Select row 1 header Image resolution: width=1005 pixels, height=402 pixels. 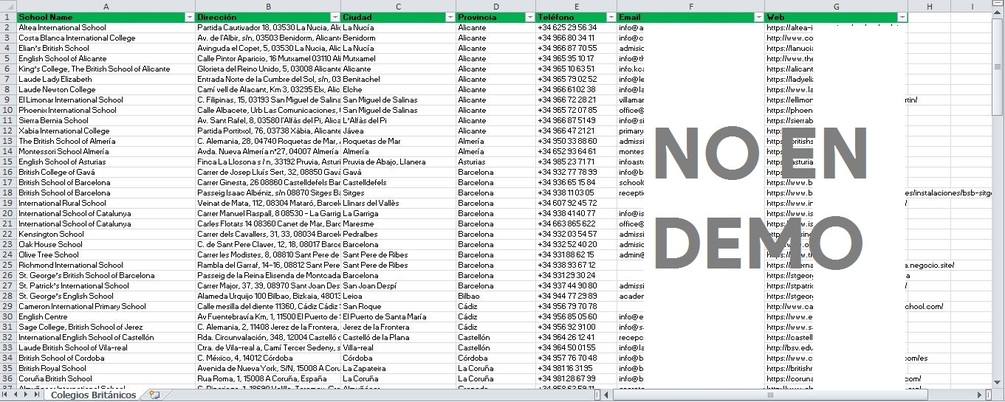click(x=8, y=17)
